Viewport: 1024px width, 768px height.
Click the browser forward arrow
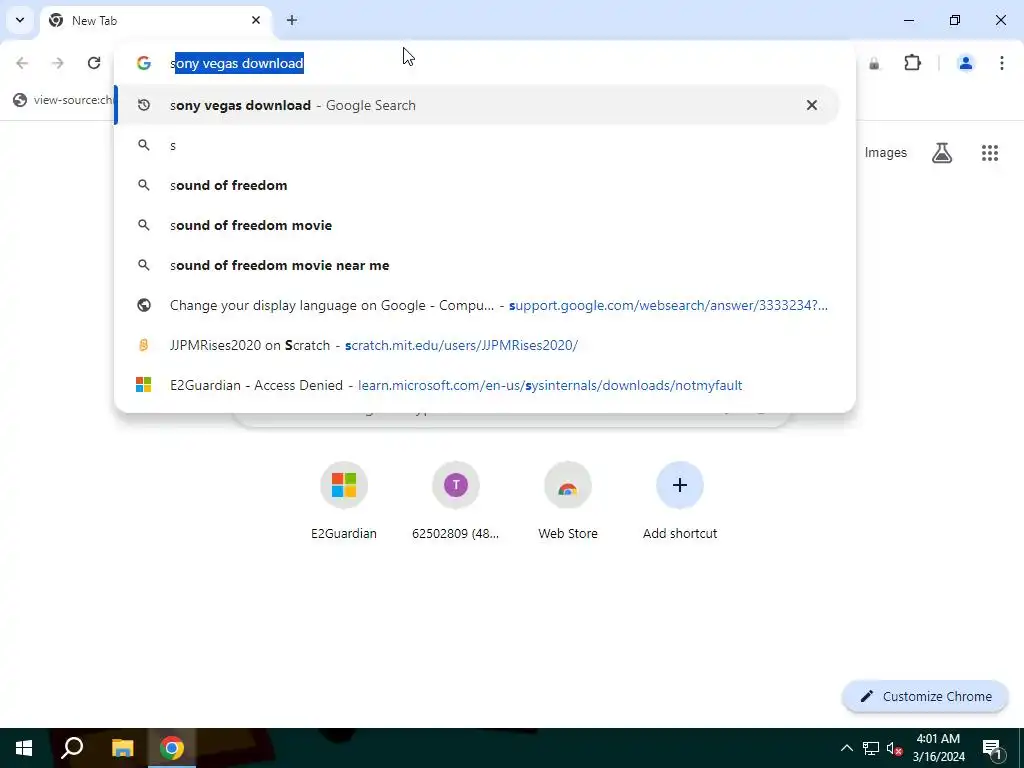(58, 63)
